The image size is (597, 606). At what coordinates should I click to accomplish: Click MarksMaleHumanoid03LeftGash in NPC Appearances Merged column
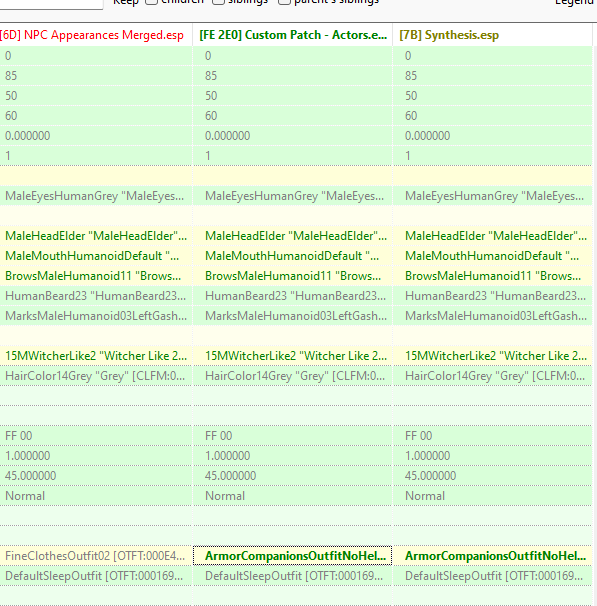pyautogui.click(x=96, y=316)
